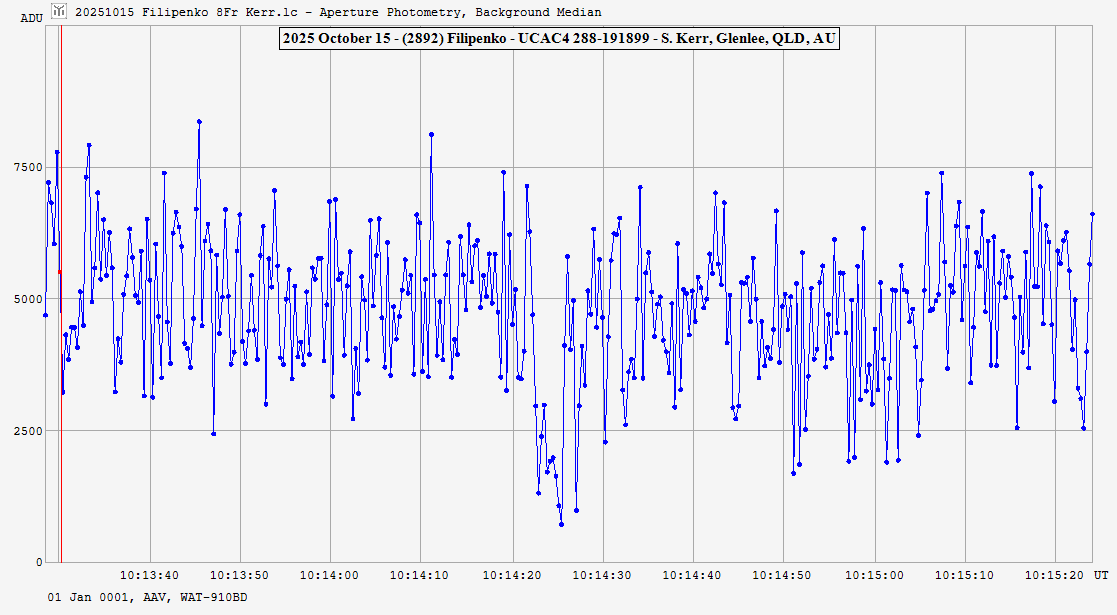
Task: Select the 10:14:20 time tick label
Action: point(512,575)
